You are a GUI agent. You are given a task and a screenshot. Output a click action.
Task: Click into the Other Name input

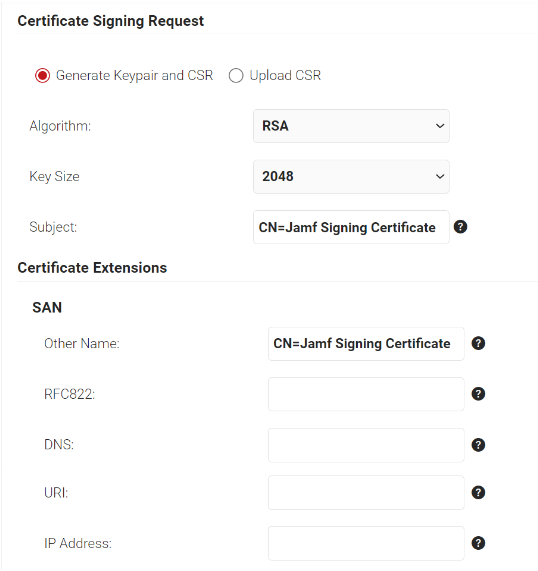coord(366,344)
